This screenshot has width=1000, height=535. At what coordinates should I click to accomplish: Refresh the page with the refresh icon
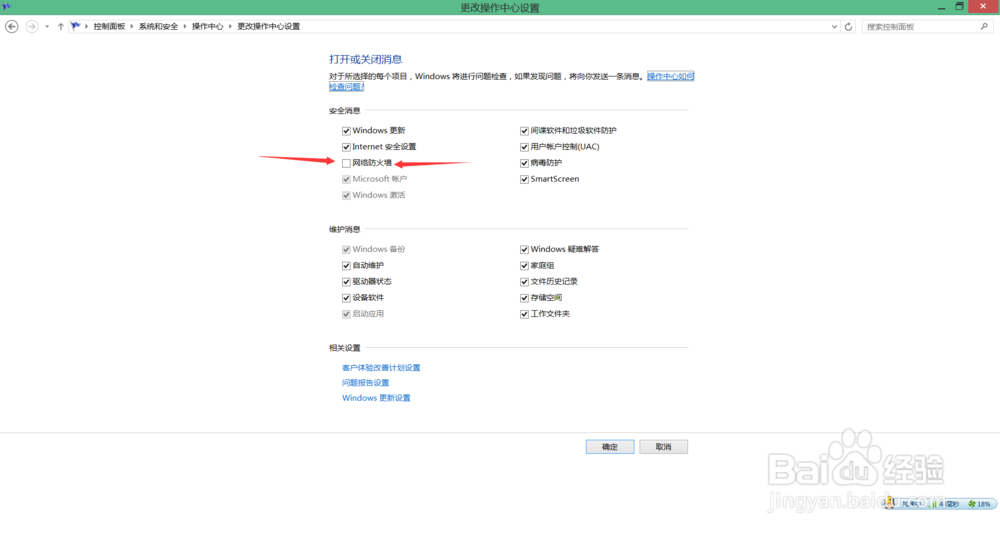(848, 27)
